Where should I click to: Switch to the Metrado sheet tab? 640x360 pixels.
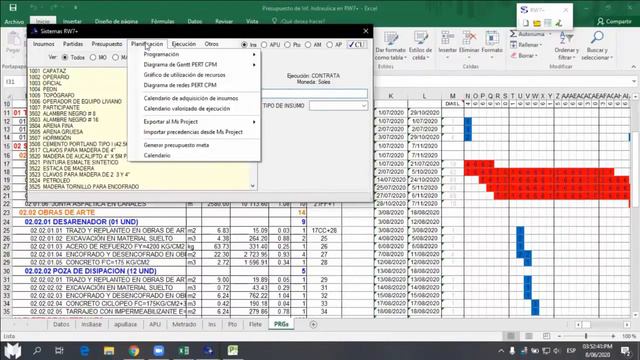184,324
